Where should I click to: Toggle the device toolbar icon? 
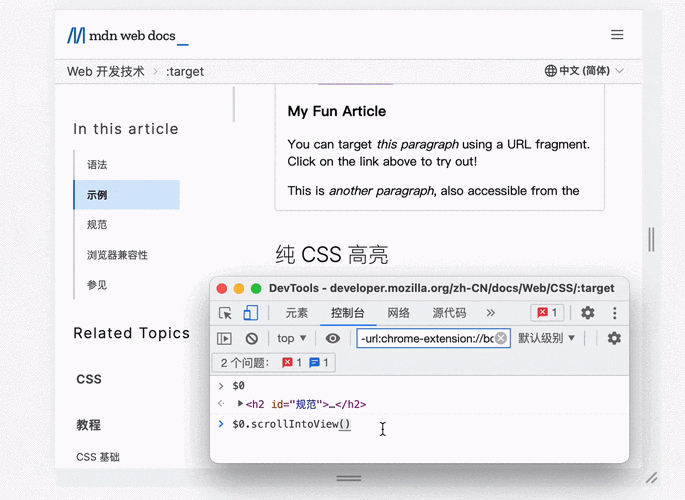pos(250,313)
